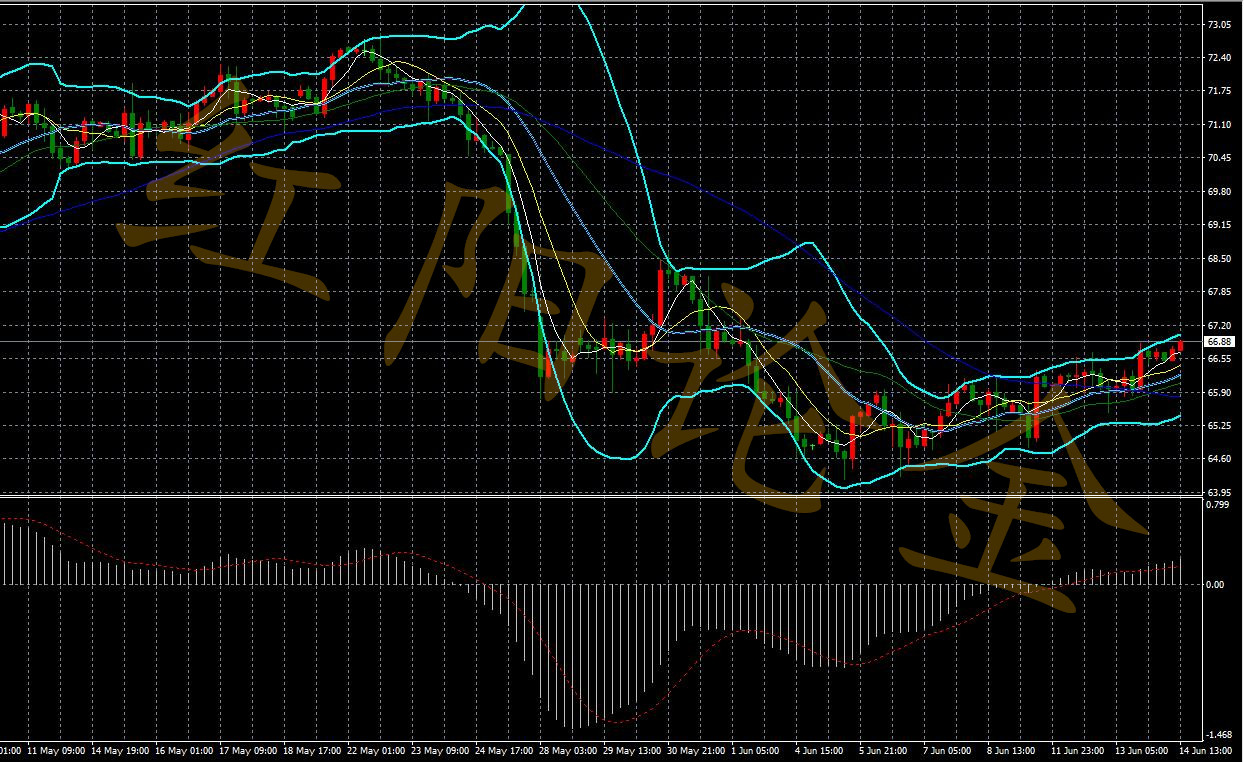The image size is (1244, 762).
Task: Click the 11 Jun 23:00 time label
Action: coord(1078,750)
